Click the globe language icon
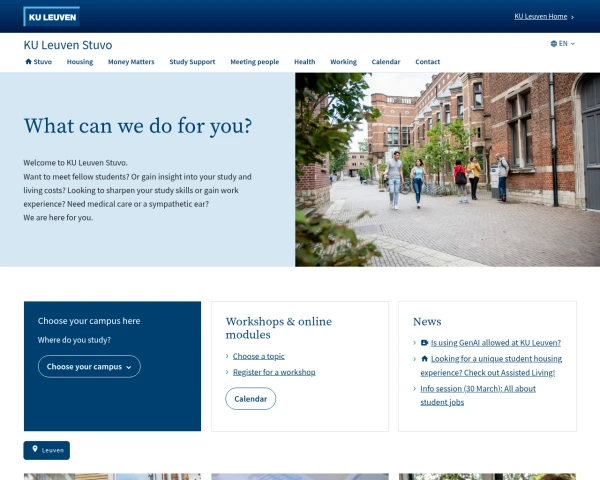Screen dimensions: 600x480 [554, 44]
